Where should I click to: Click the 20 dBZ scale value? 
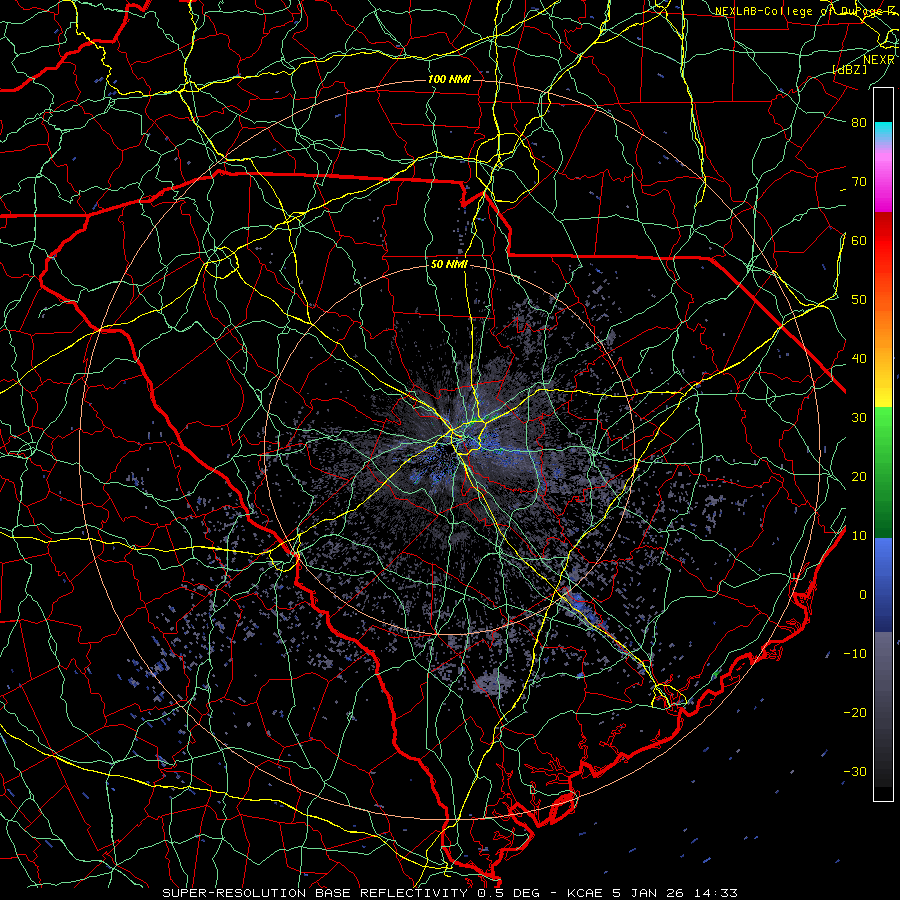tap(859, 477)
